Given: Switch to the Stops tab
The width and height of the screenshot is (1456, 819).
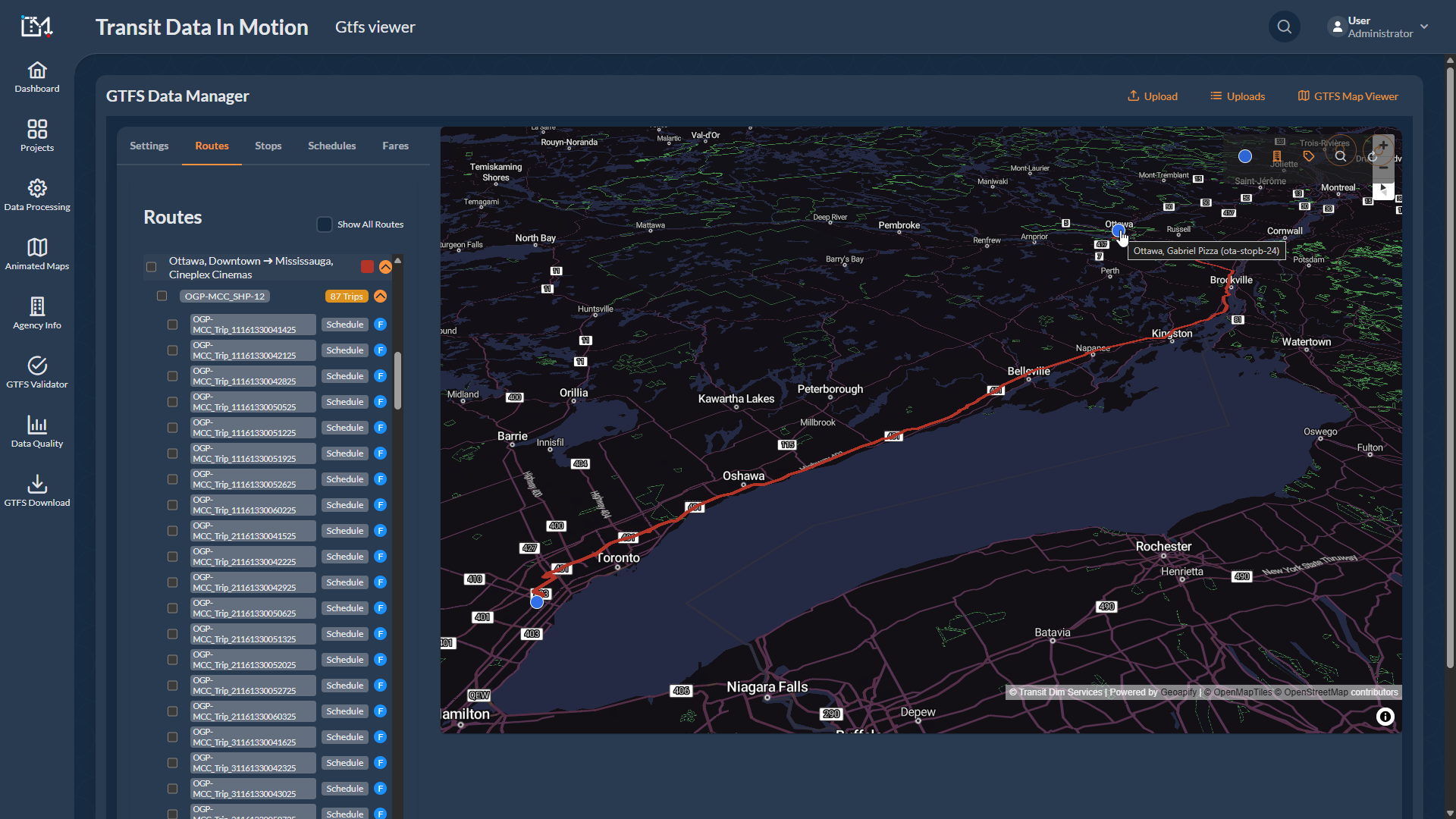Looking at the screenshot, I should coord(268,146).
